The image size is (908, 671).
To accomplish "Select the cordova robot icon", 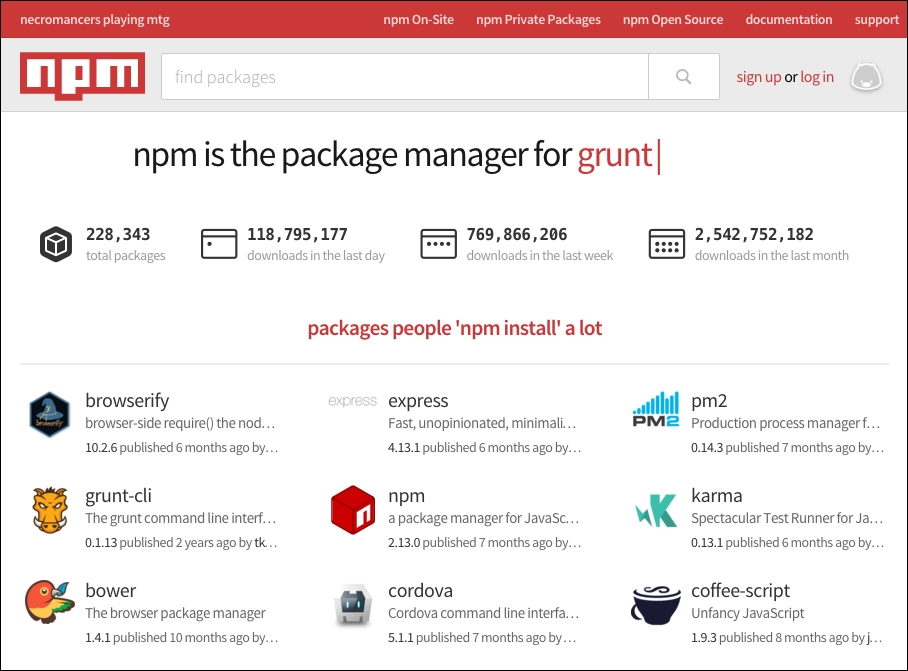I will pos(352,604).
